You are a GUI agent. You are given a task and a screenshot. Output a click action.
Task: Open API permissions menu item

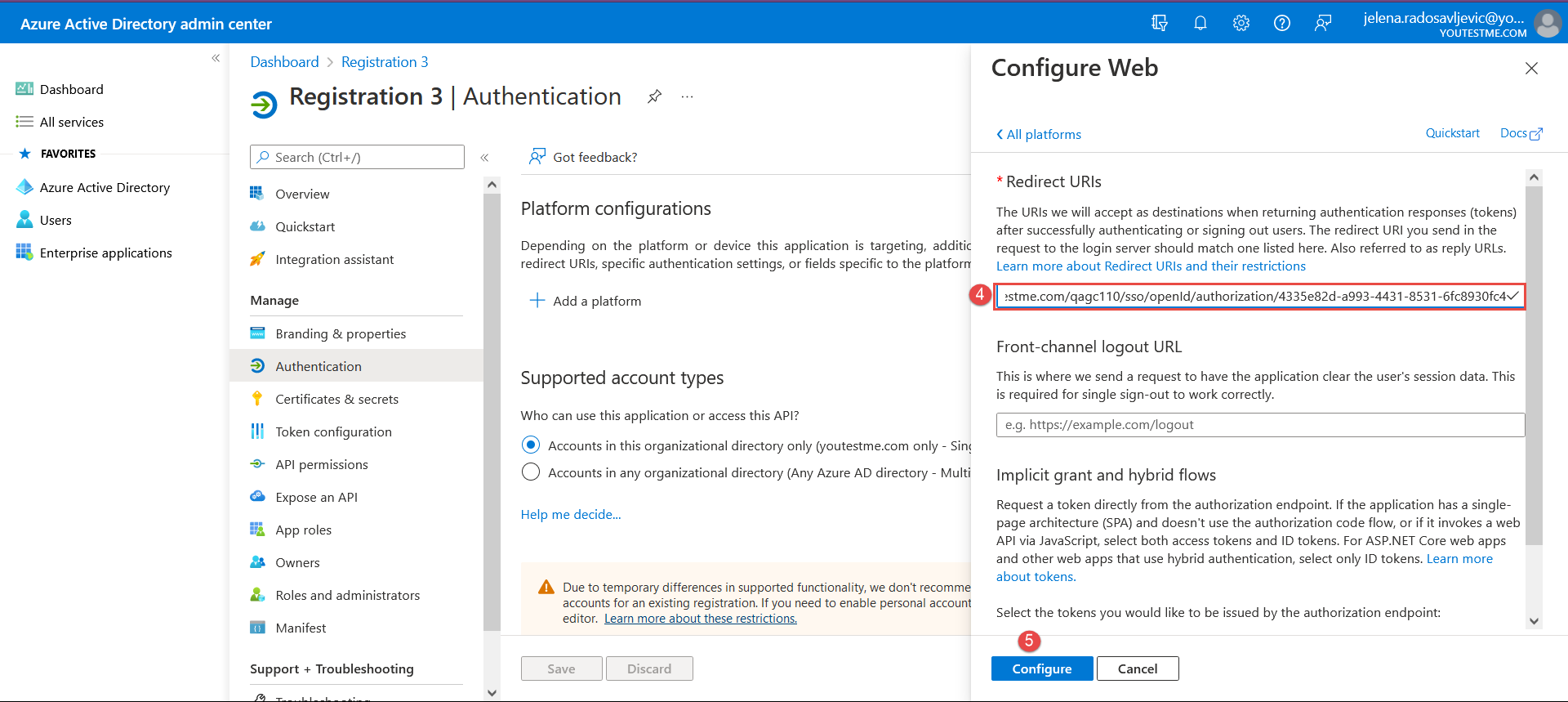(321, 464)
